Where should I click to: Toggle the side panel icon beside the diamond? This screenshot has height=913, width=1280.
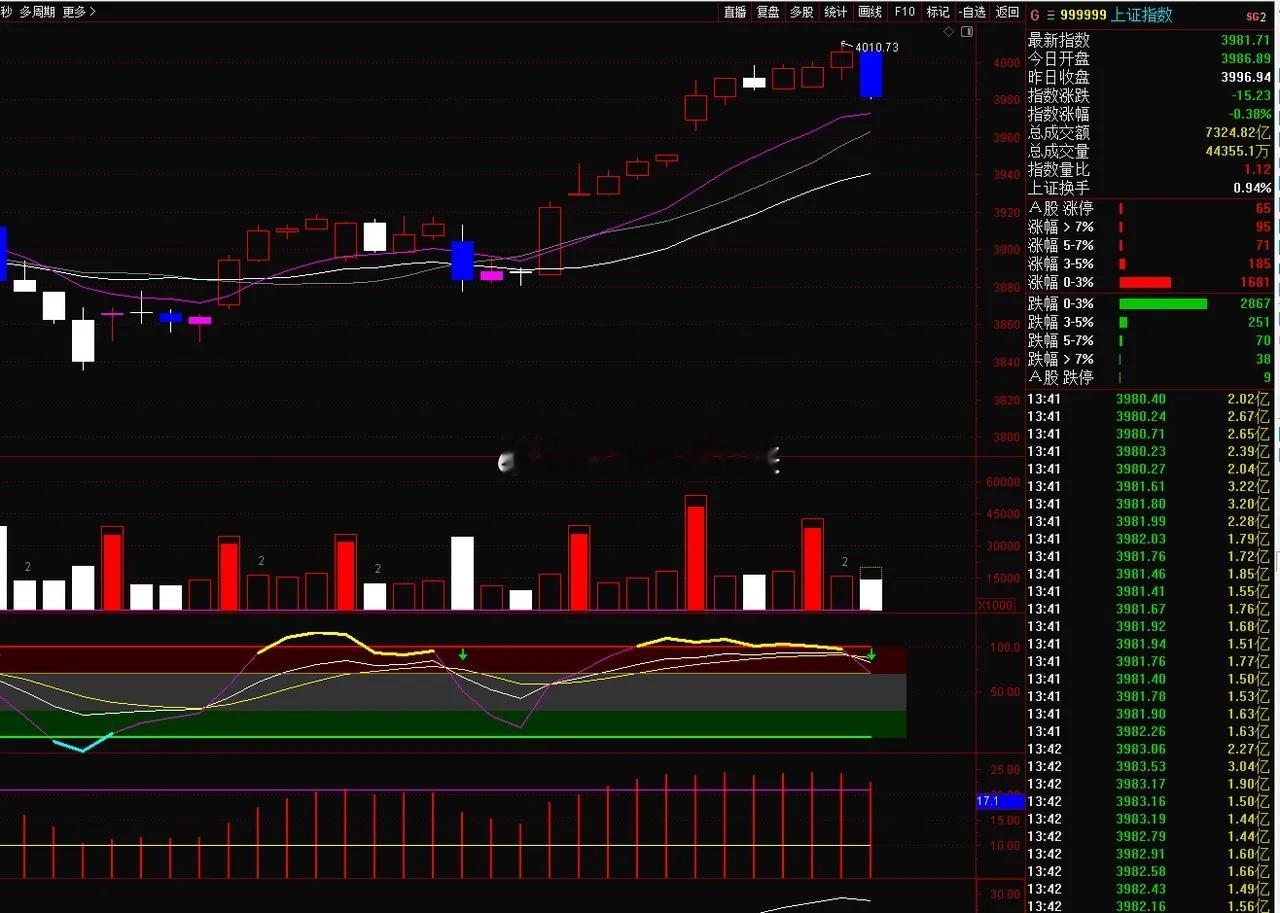pos(966,32)
